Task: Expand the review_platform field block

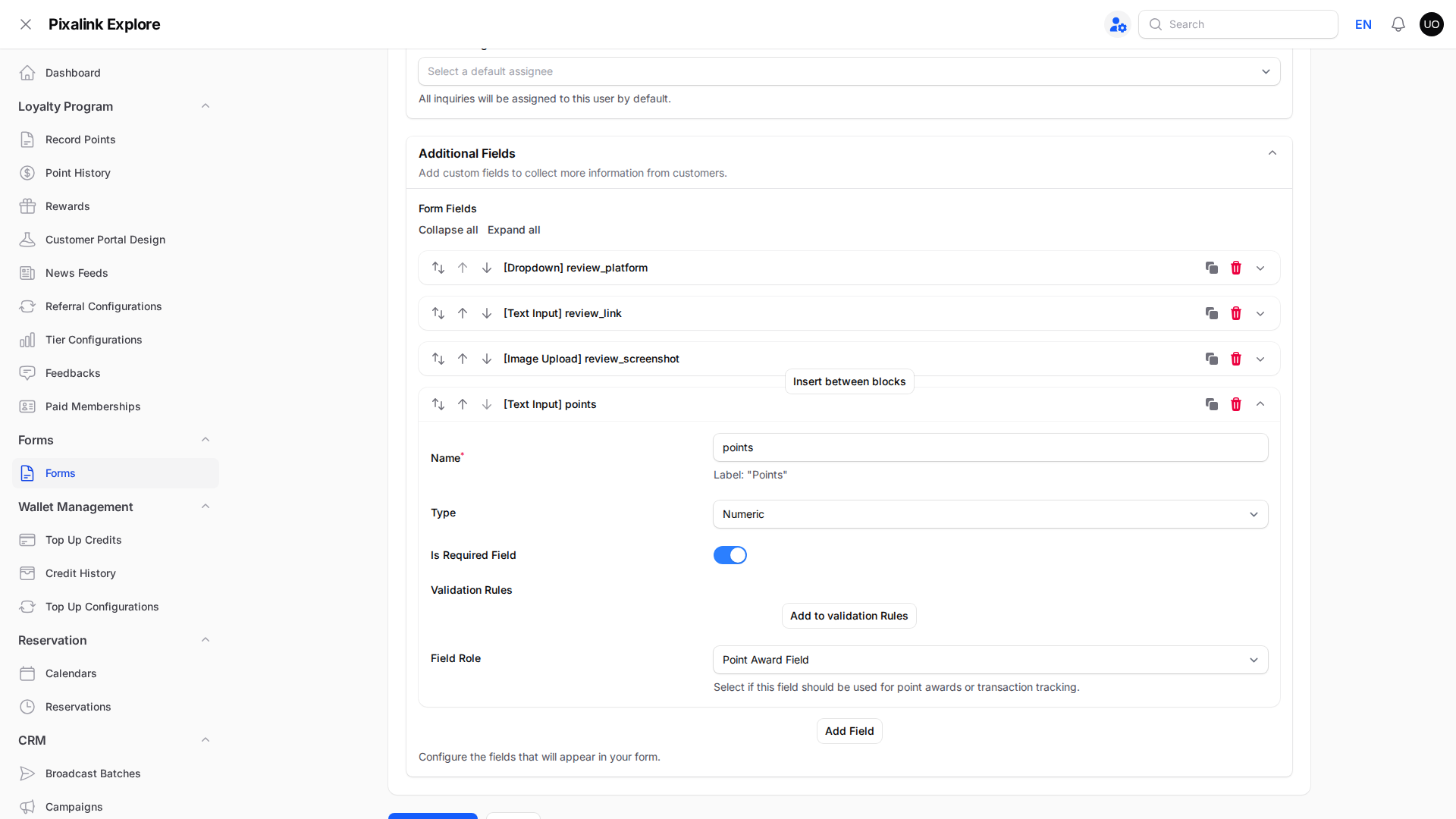Action: click(1260, 268)
